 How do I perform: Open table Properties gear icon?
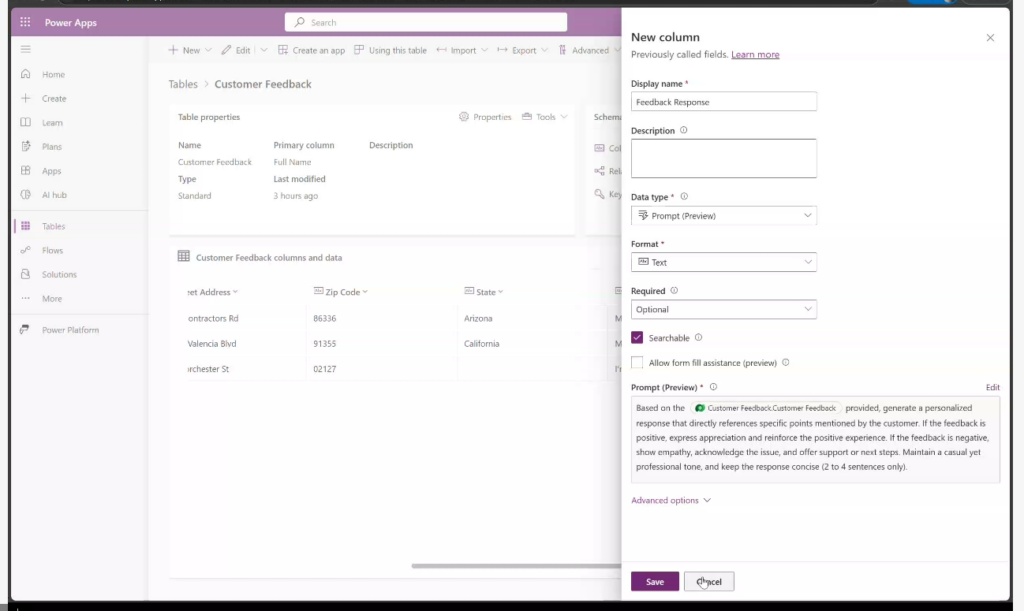464,117
